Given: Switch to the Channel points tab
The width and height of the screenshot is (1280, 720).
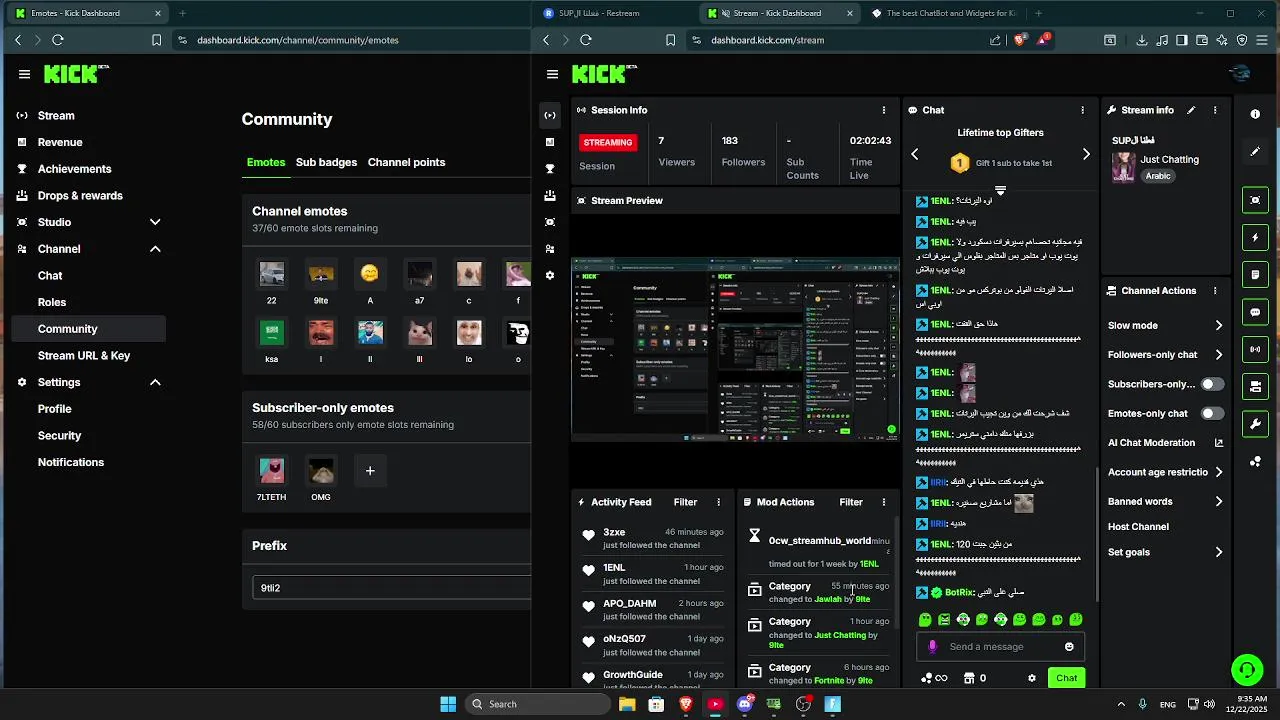Looking at the screenshot, I should [x=406, y=162].
